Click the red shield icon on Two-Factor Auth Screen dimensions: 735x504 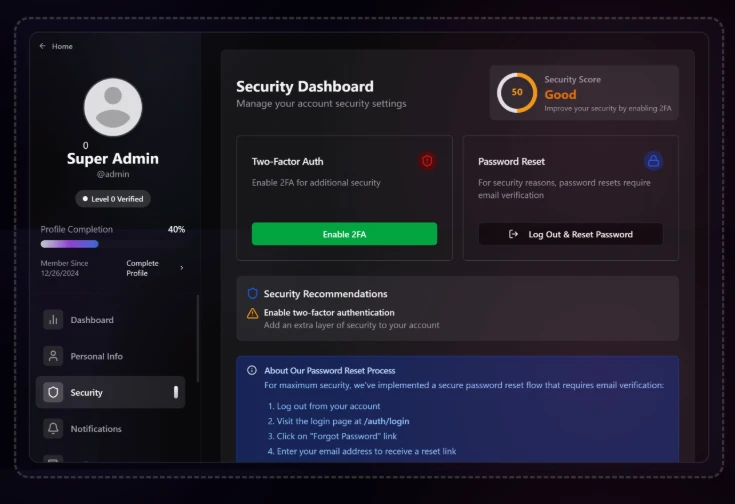(x=427, y=161)
